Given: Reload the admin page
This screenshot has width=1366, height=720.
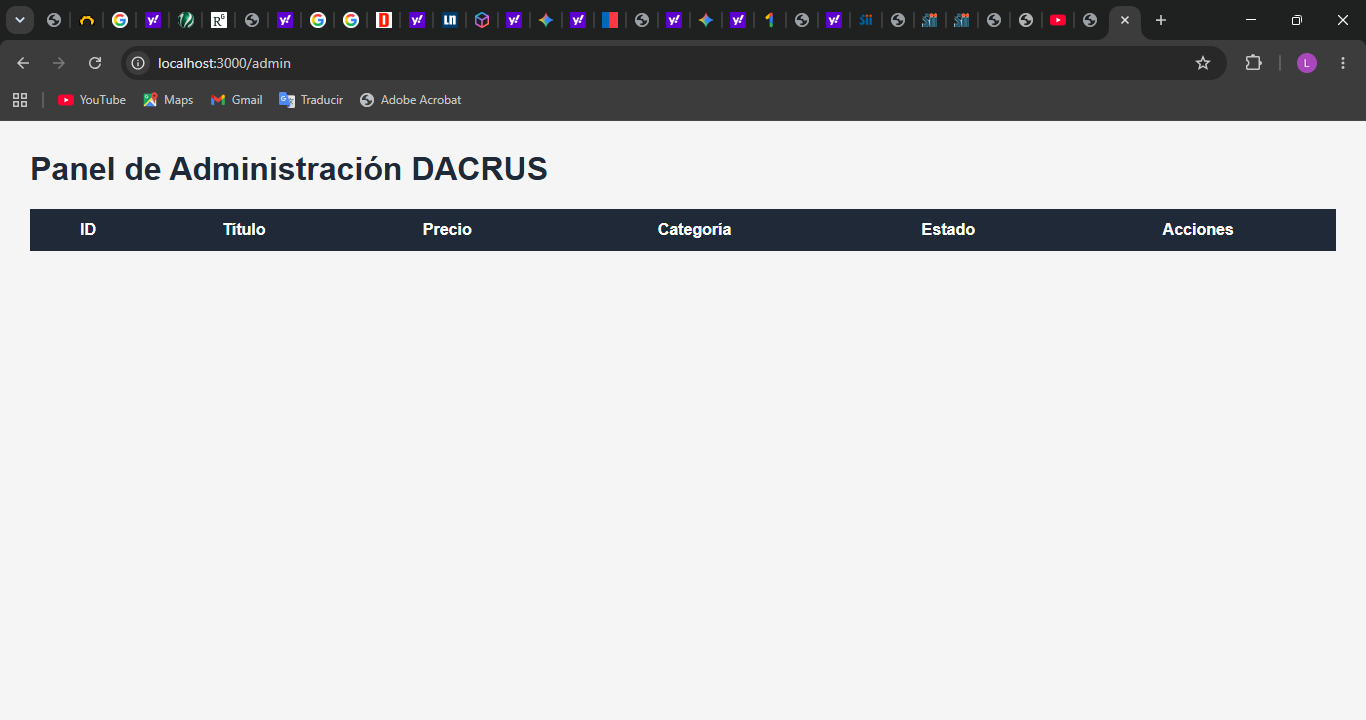Looking at the screenshot, I should (x=95, y=63).
